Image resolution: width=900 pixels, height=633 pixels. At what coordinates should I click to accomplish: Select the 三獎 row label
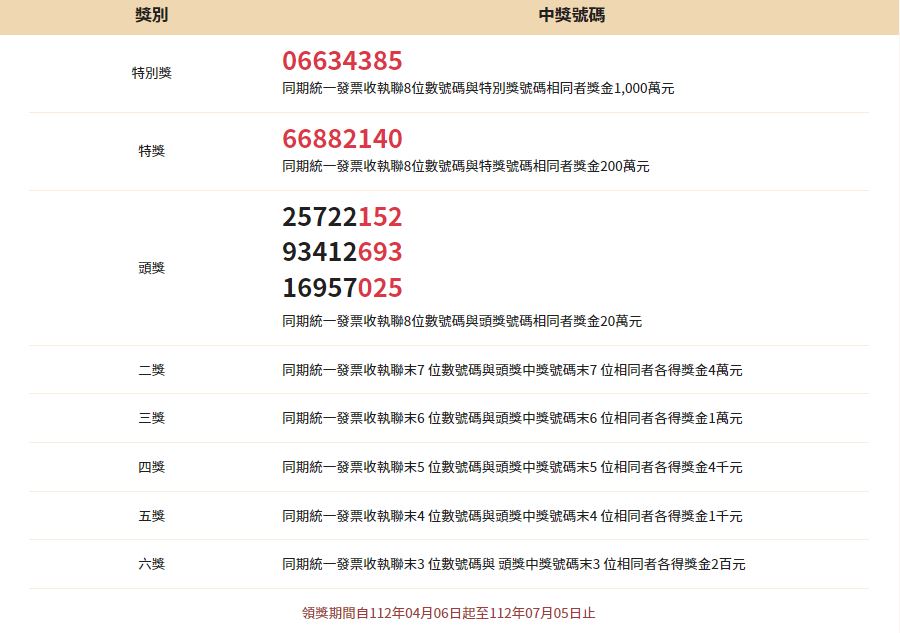pyautogui.click(x=152, y=418)
